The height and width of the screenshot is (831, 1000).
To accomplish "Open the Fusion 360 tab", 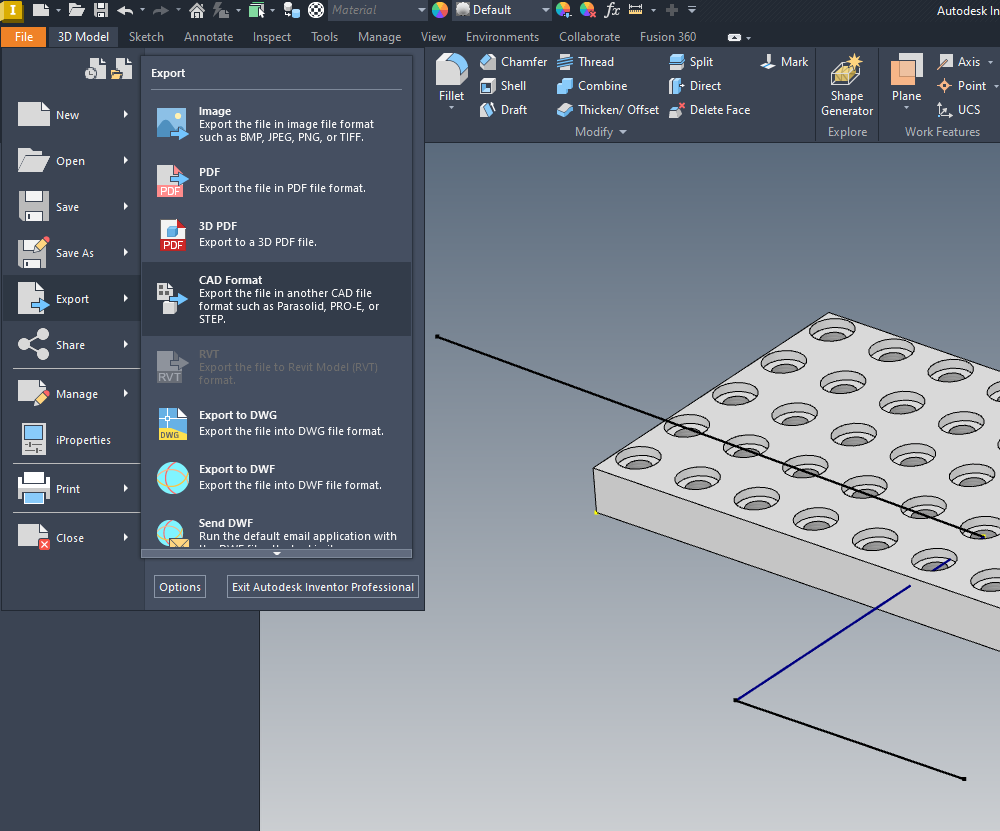I will click(x=668, y=37).
